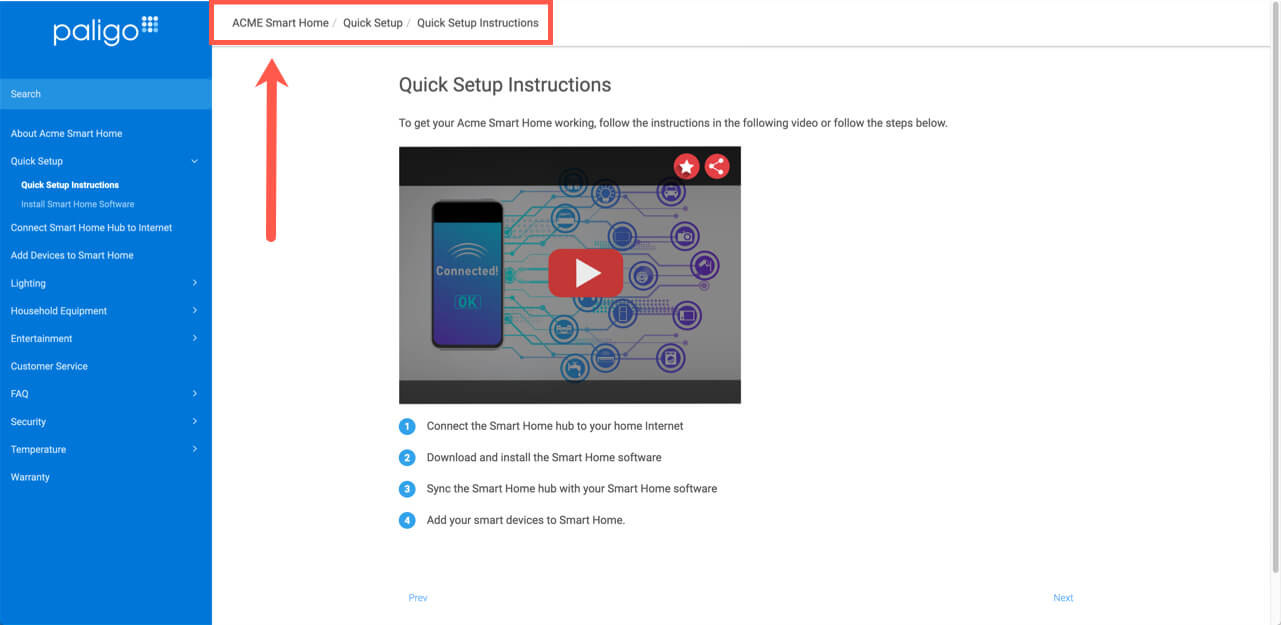Image resolution: width=1281 pixels, height=625 pixels.
Task: Open Connect Smart Home Hub to Internet
Action: coord(91,228)
